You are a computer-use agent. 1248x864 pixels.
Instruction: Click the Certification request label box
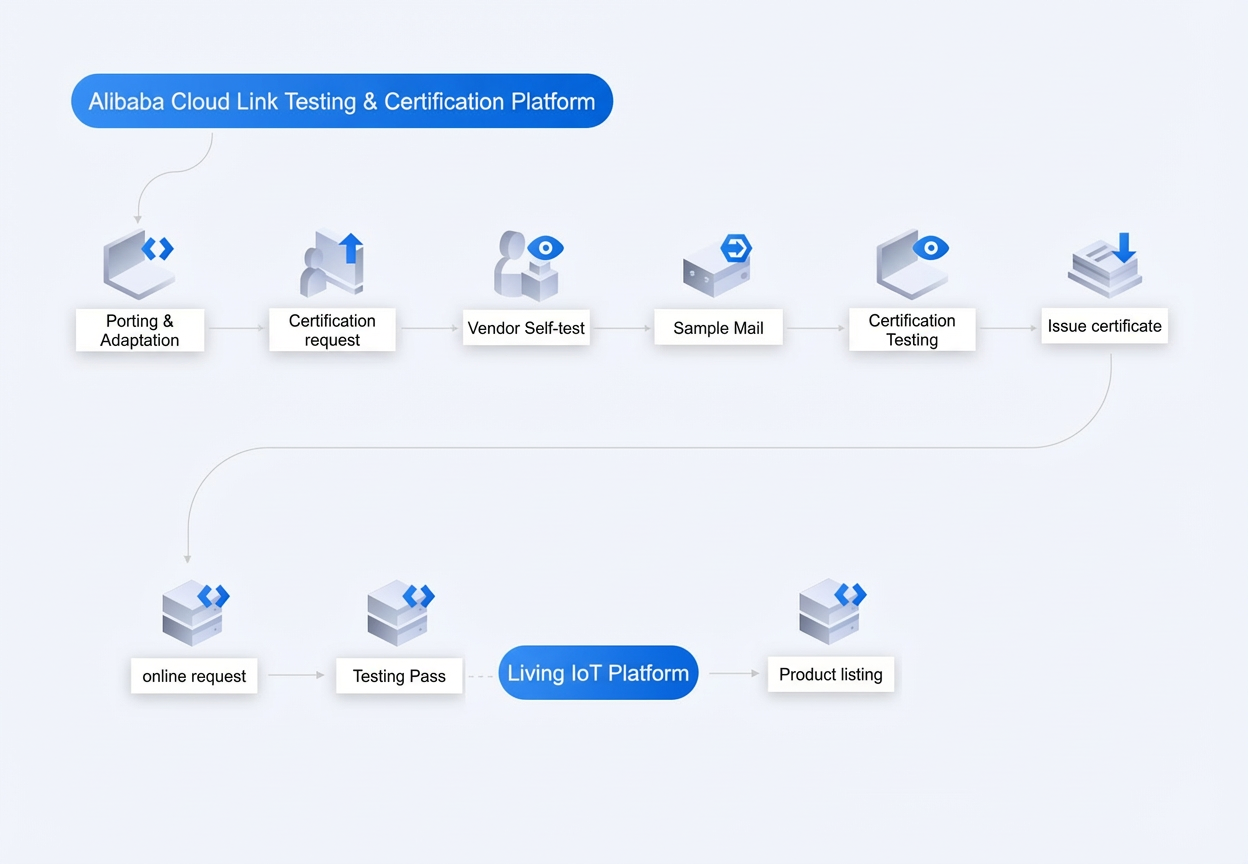(x=332, y=330)
